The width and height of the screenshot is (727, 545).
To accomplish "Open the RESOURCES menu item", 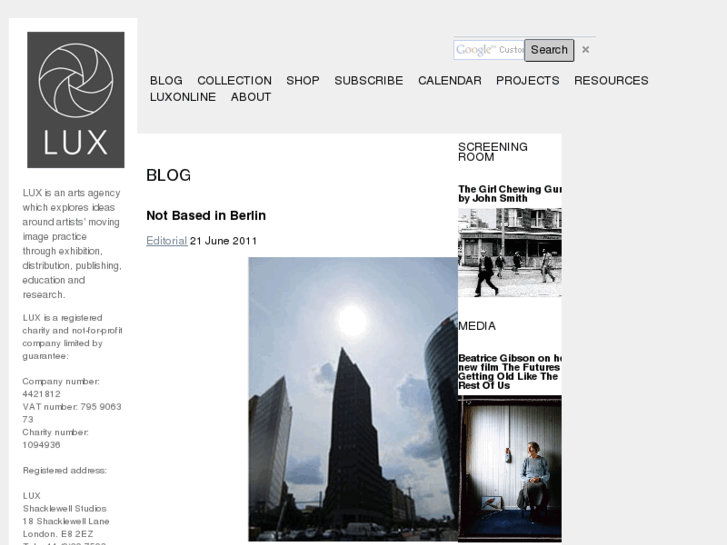I will [x=611, y=81].
